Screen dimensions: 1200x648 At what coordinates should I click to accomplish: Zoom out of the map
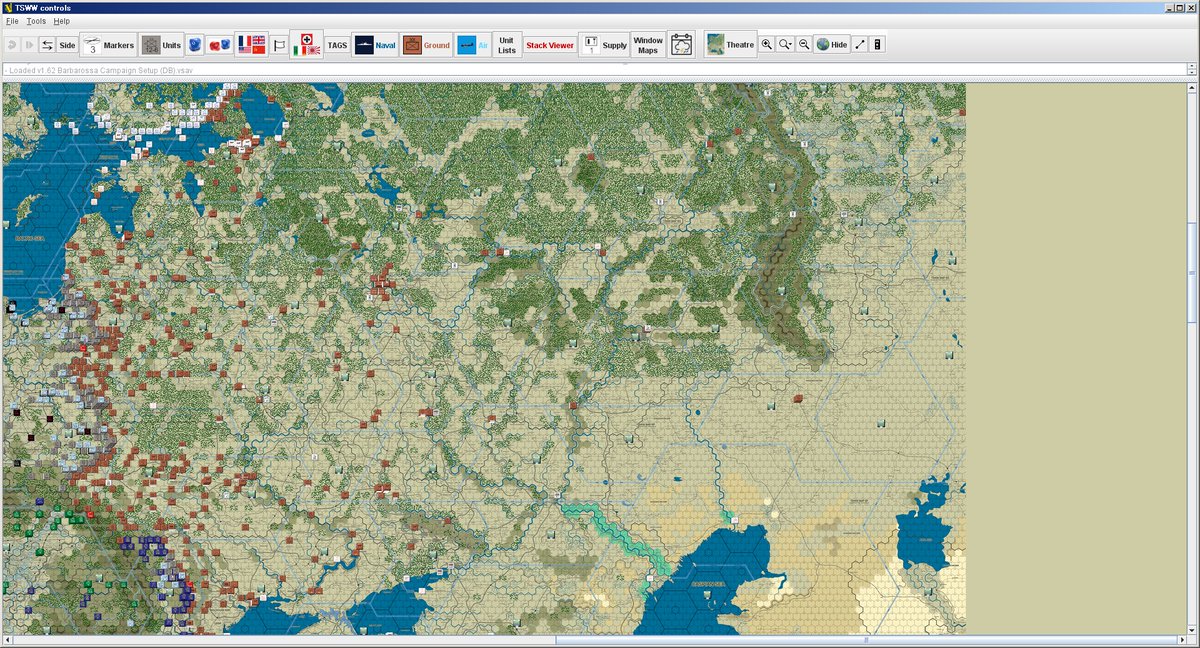click(803, 45)
